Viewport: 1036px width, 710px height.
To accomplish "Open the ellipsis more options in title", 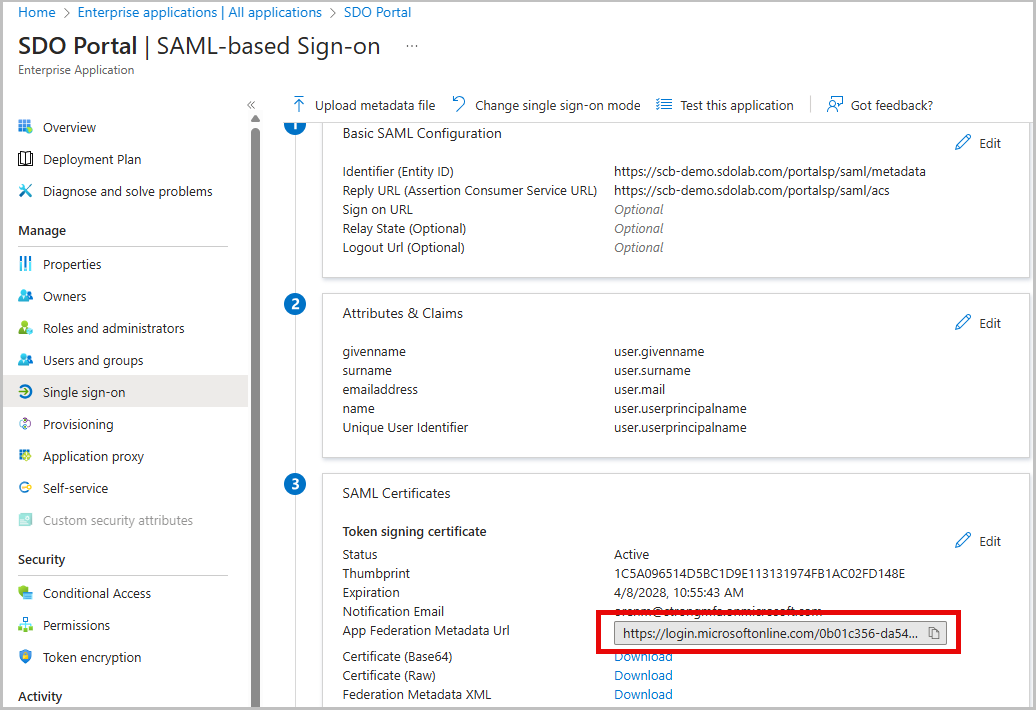I will (412, 46).
